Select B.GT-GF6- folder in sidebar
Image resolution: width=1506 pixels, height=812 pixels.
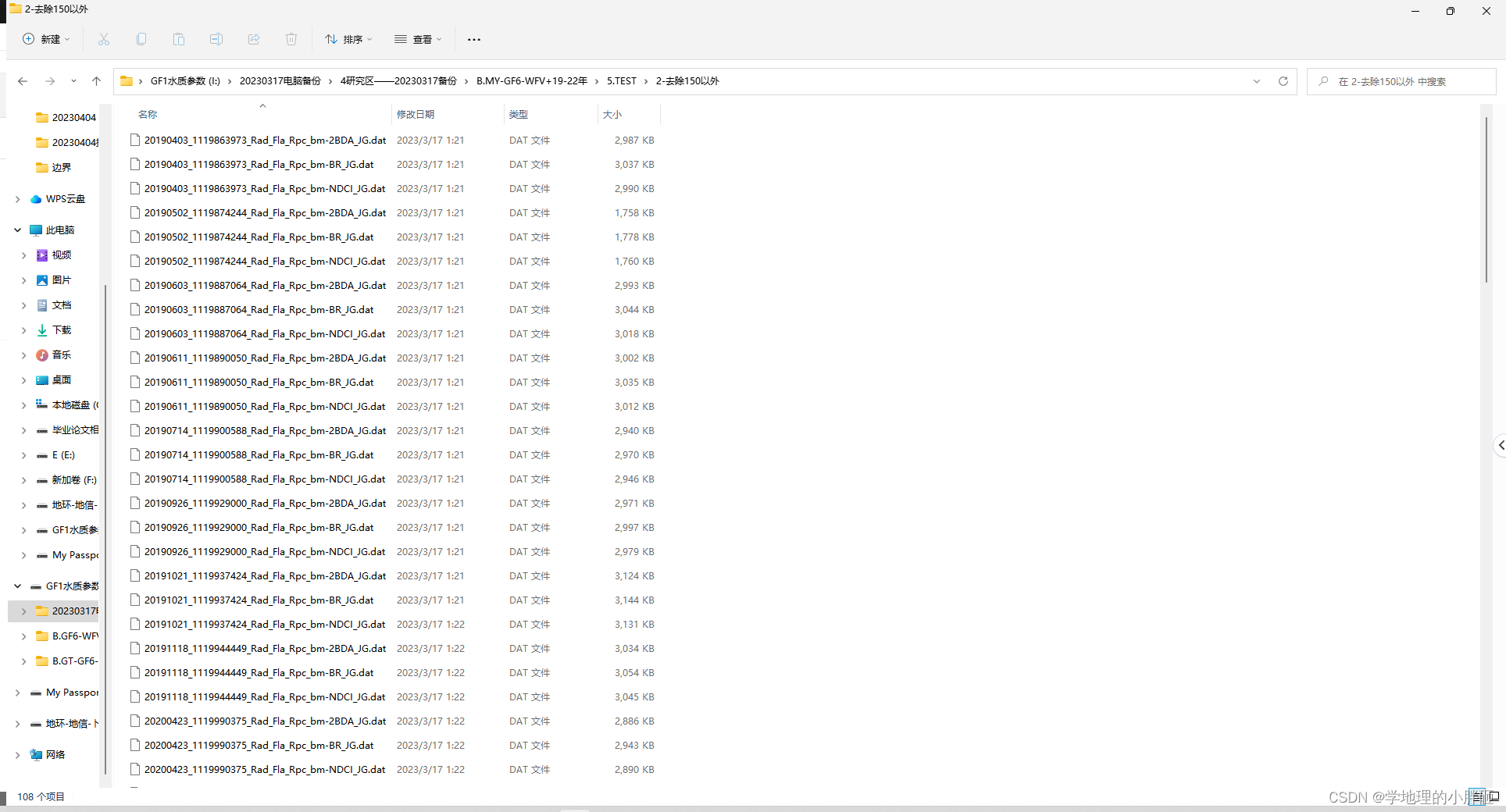coord(67,661)
